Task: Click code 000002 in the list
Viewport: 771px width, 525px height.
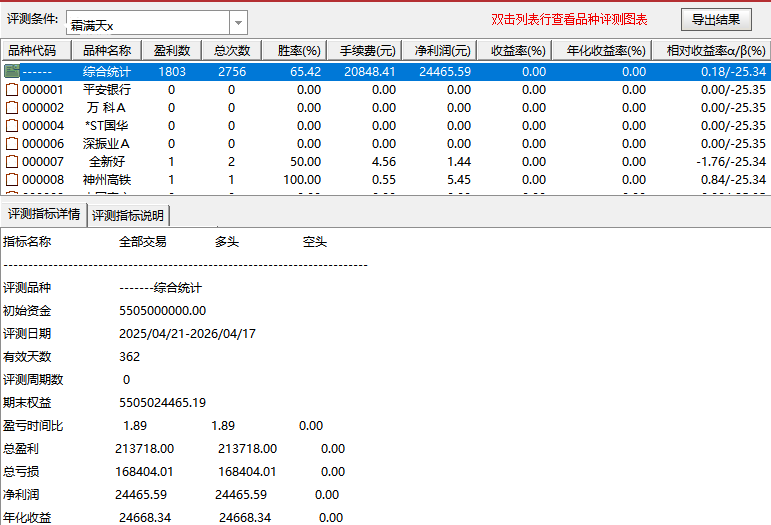Action: click(x=43, y=108)
